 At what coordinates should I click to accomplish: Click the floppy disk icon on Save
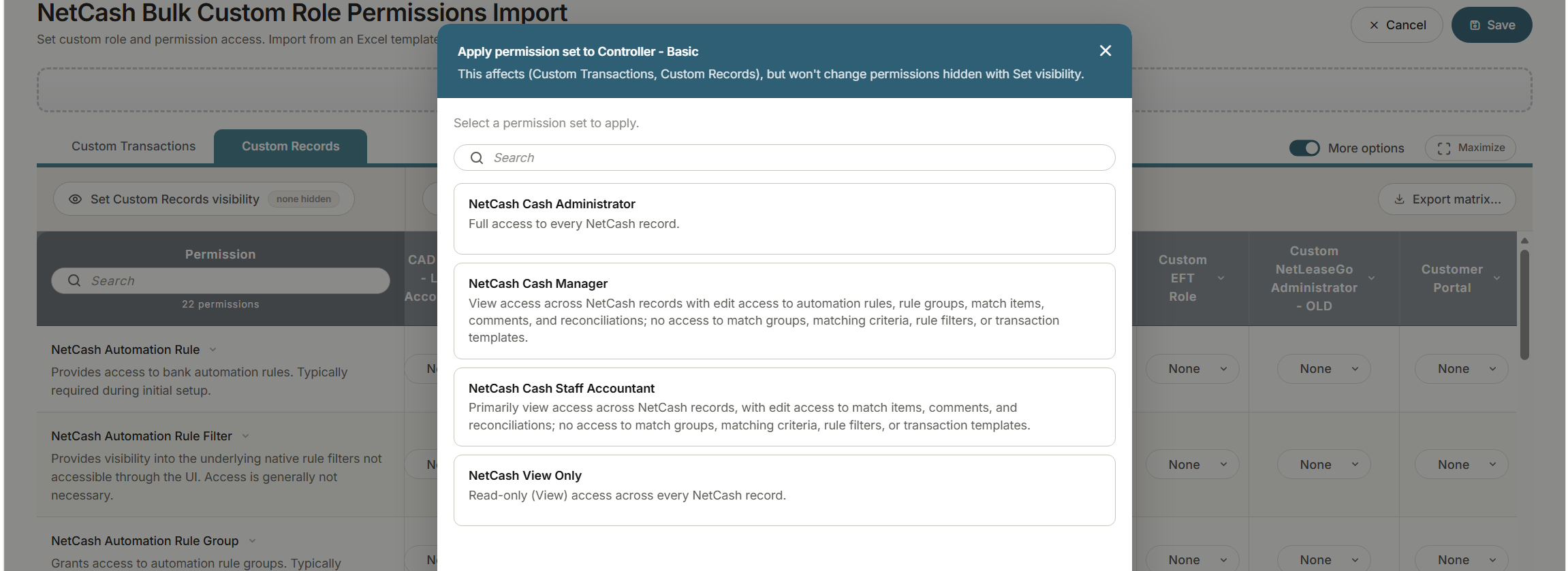pyautogui.click(x=1475, y=25)
